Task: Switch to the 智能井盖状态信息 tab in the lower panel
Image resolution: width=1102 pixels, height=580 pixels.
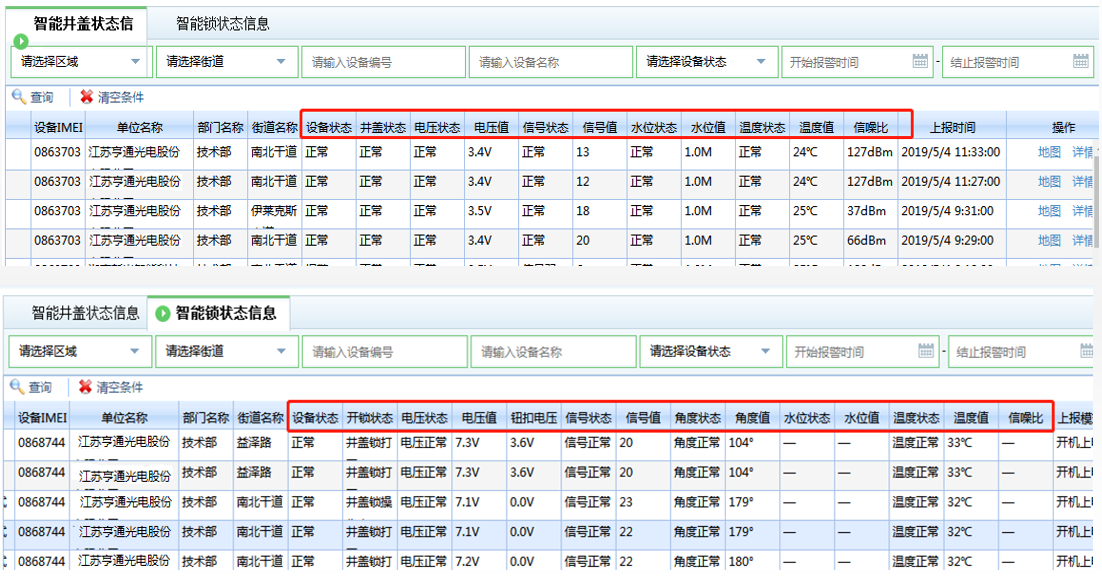Action: (86, 313)
